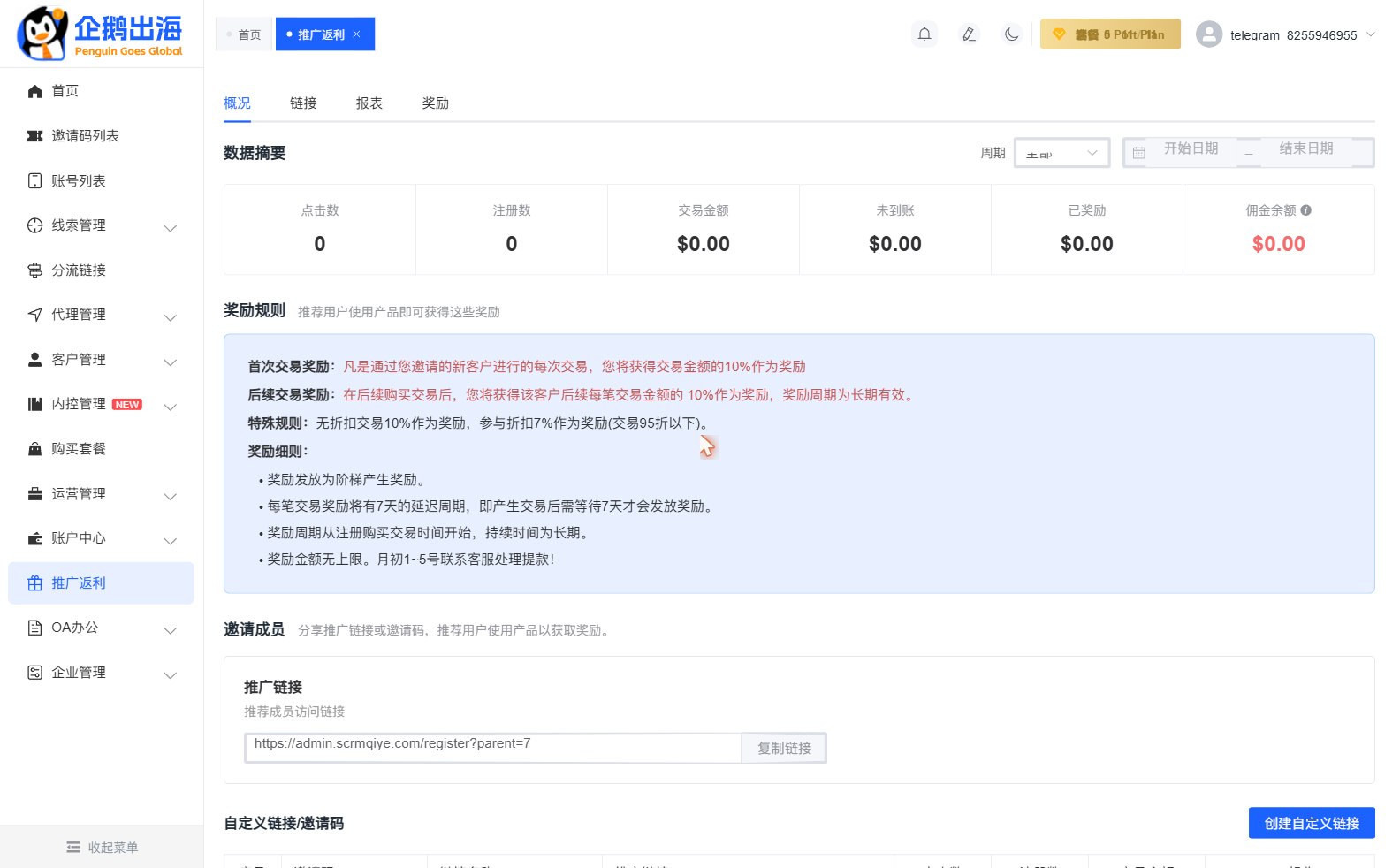1400x868 pixels.
Task: Open the notifications bell
Action: click(924, 34)
